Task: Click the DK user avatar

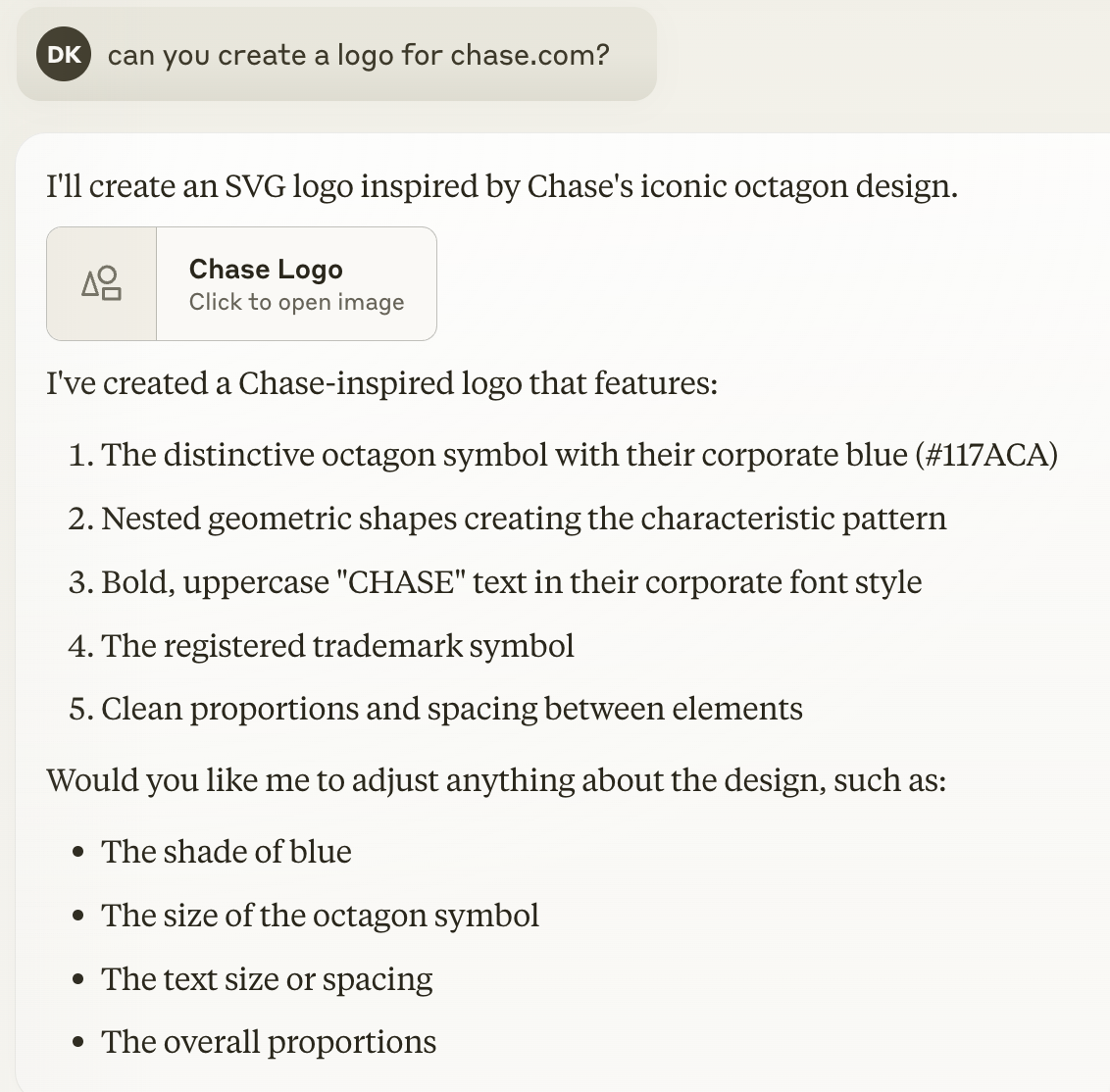Action: pyautogui.click(x=64, y=54)
